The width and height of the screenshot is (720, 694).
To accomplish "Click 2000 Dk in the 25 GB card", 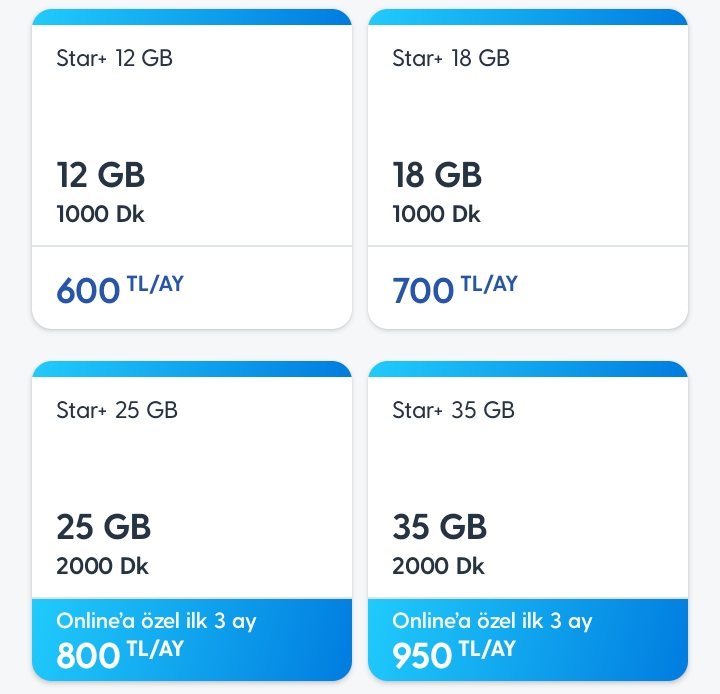I will 102,566.
